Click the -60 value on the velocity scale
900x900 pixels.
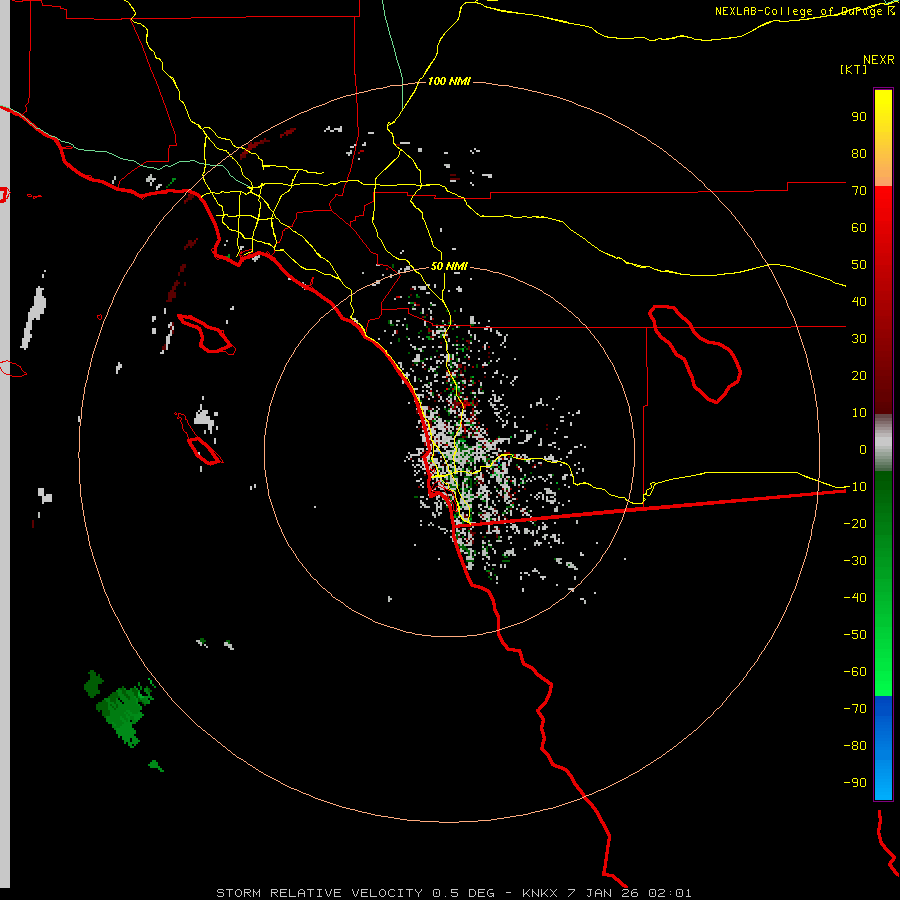pos(855,672)
